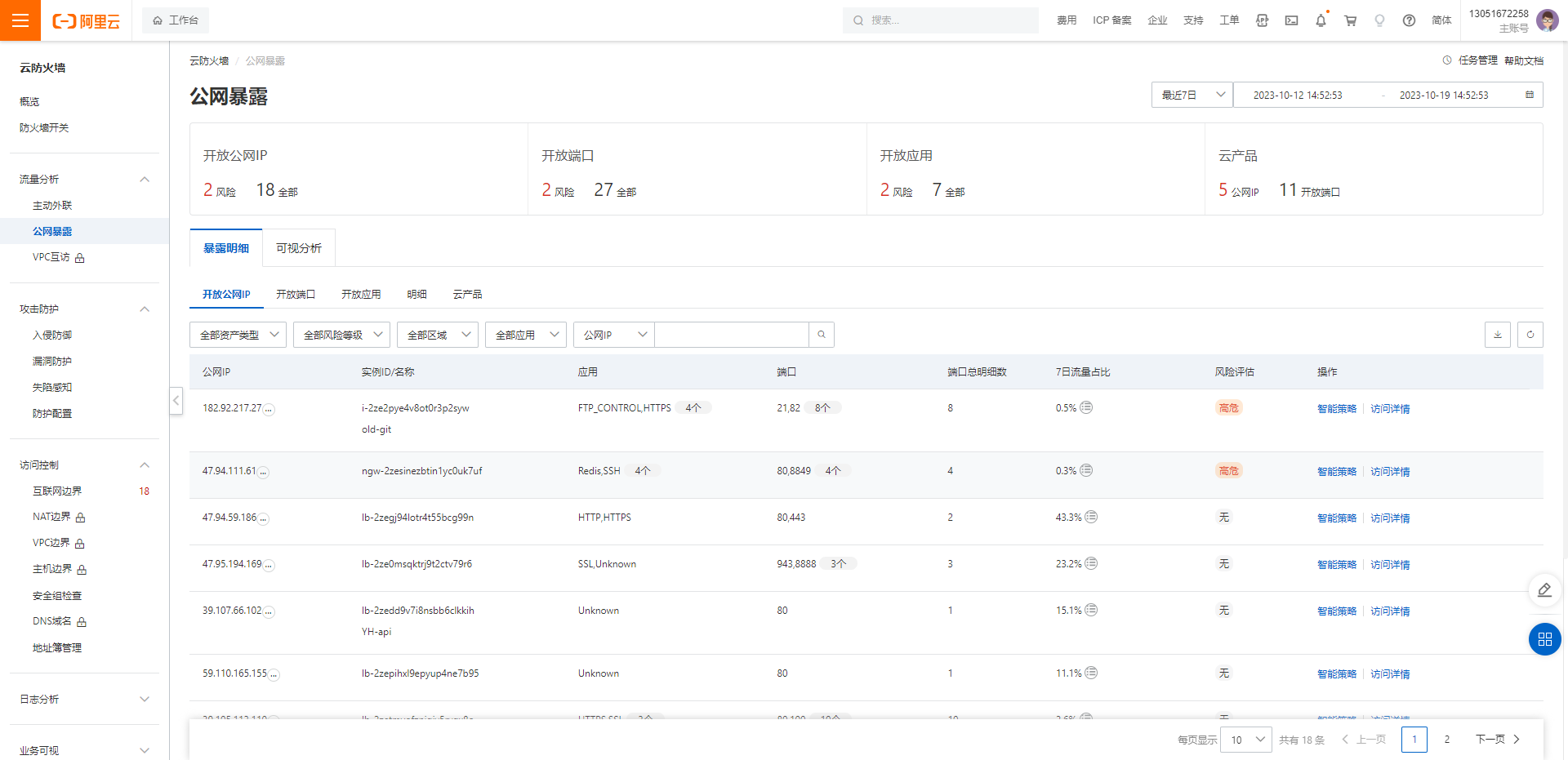
Task: Open the 最近7日 time range dropdown
Action: (x=1192, y=95)
